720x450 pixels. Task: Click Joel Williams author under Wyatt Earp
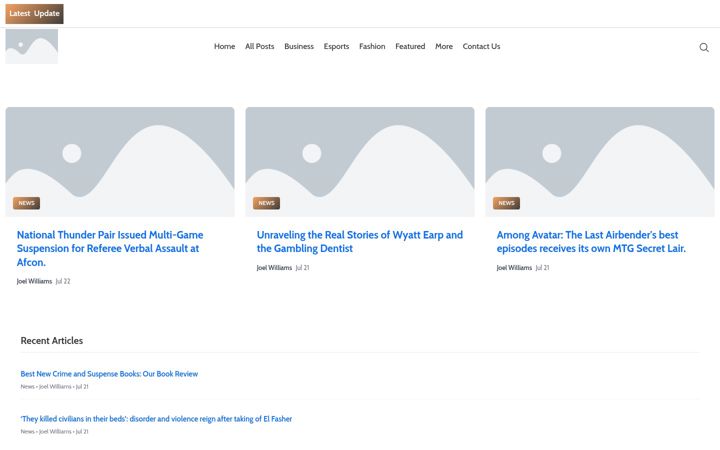pos(274,267)
